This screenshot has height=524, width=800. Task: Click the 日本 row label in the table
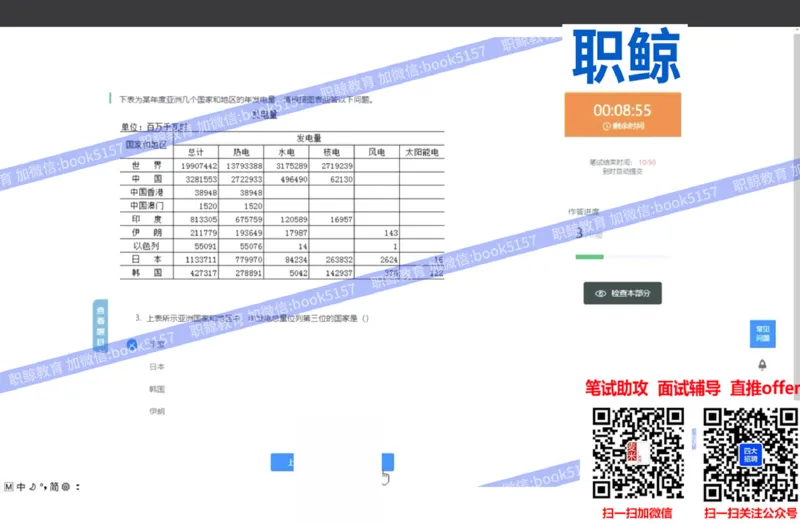coord(147,259)
